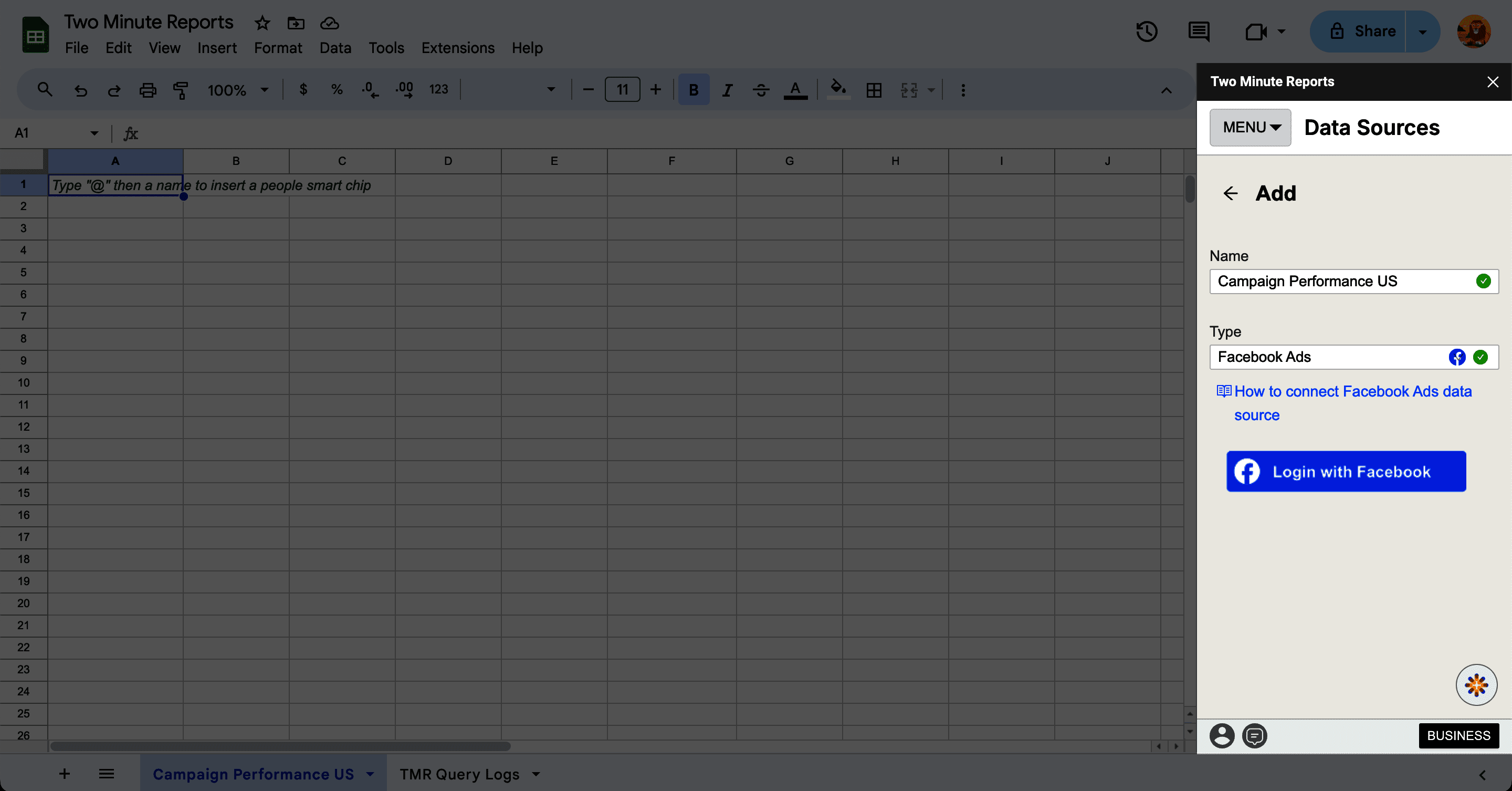
Task: Open the account profile icon in sidebar footer
Action: [1222, 735]
